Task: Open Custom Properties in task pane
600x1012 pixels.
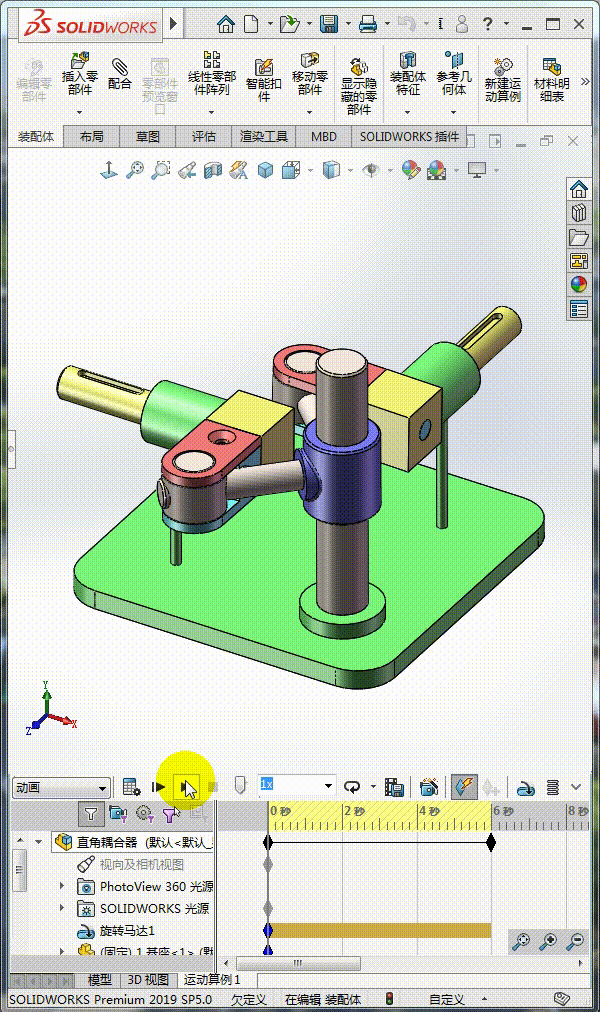Action: coord(579,309)
